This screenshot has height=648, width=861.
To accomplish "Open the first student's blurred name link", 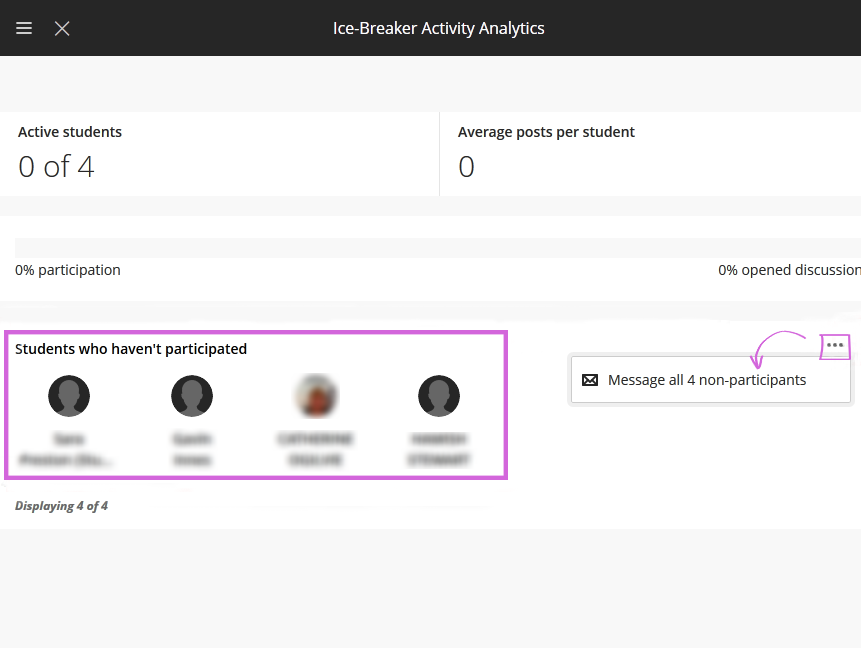I will (69, 449).
